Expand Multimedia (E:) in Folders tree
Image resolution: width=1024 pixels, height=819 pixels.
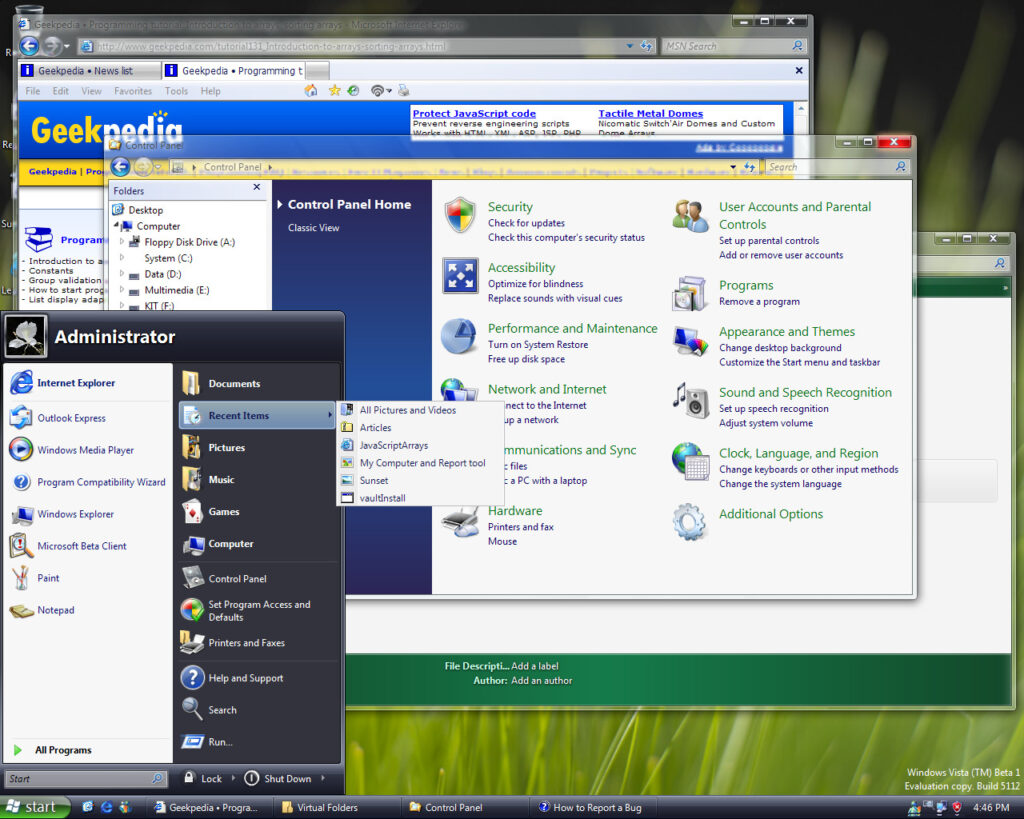pos(121,289)
